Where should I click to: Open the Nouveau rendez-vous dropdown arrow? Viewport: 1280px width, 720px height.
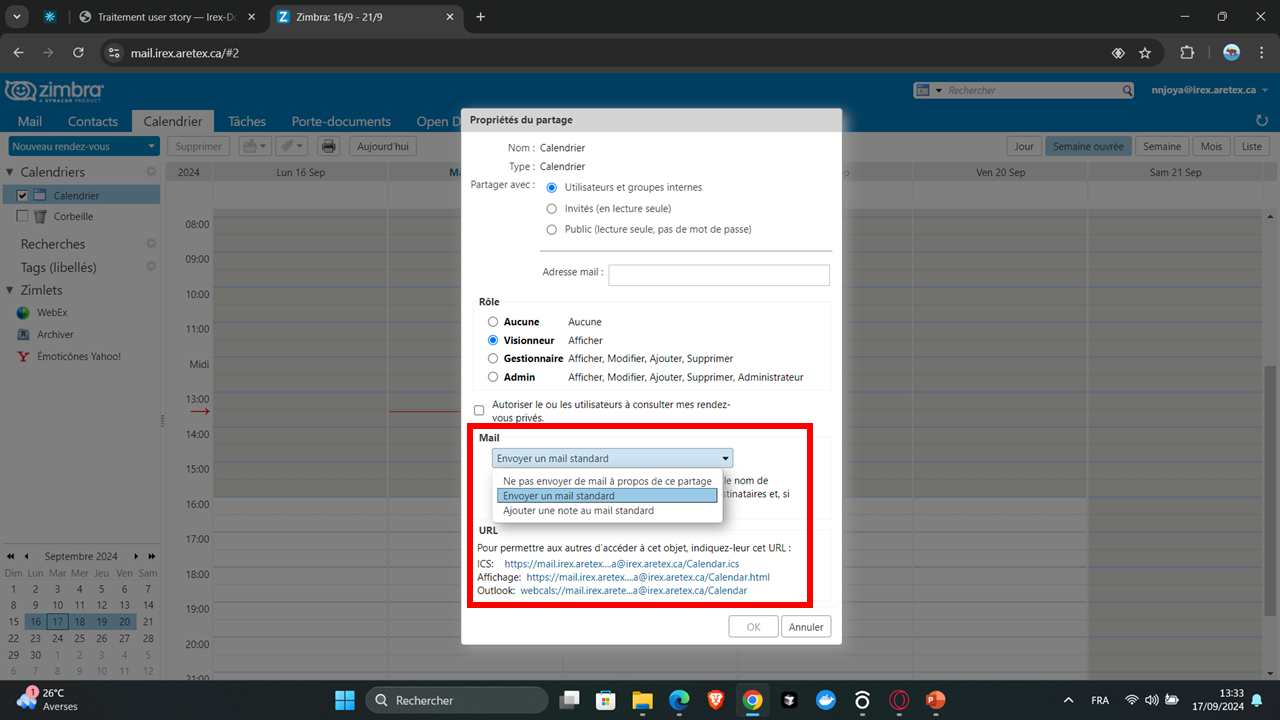(151, 146)
